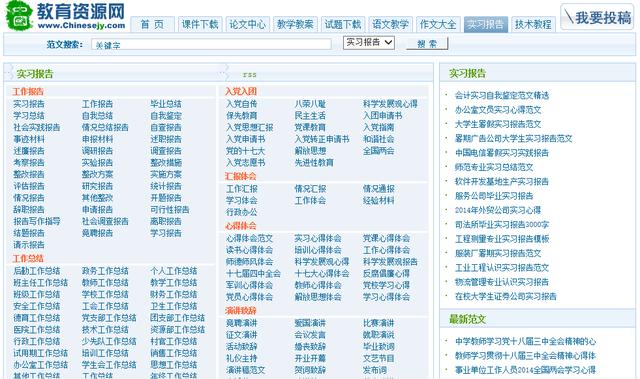Select the active 实习报告 tab
The image size is (640, 379).
pyautogui.click(x=486, y=24)
